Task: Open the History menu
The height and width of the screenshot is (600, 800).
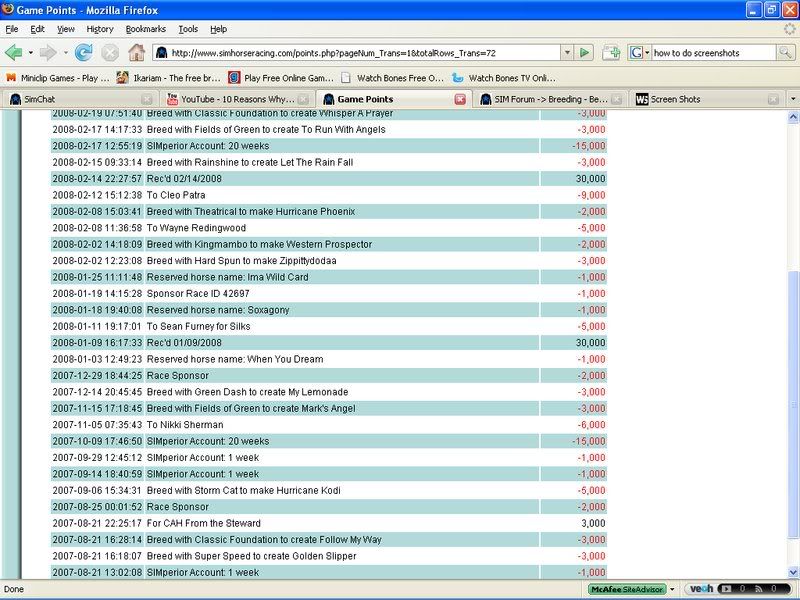Action: 100,29
